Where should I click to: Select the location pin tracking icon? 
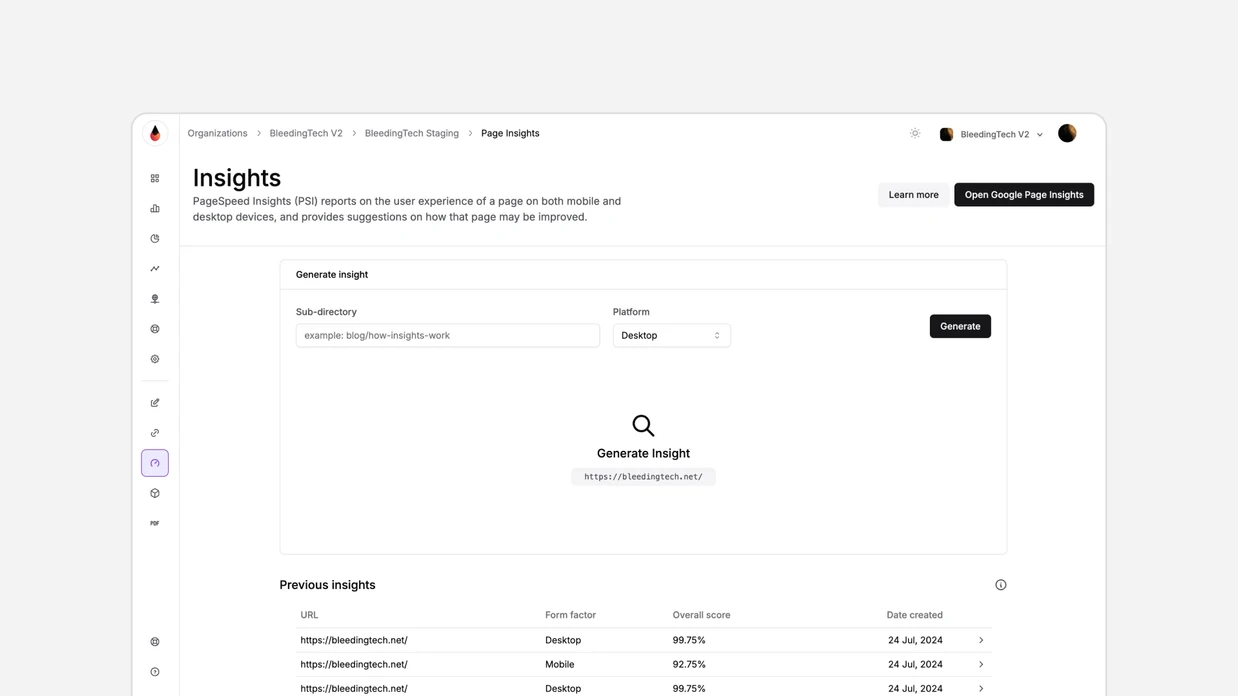tap(154, 298)
